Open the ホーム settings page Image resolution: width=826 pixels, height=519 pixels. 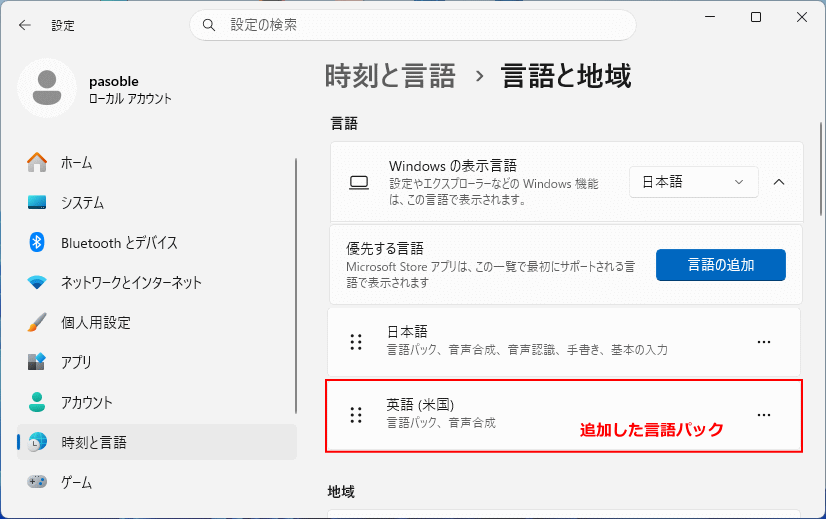(157, 162)
